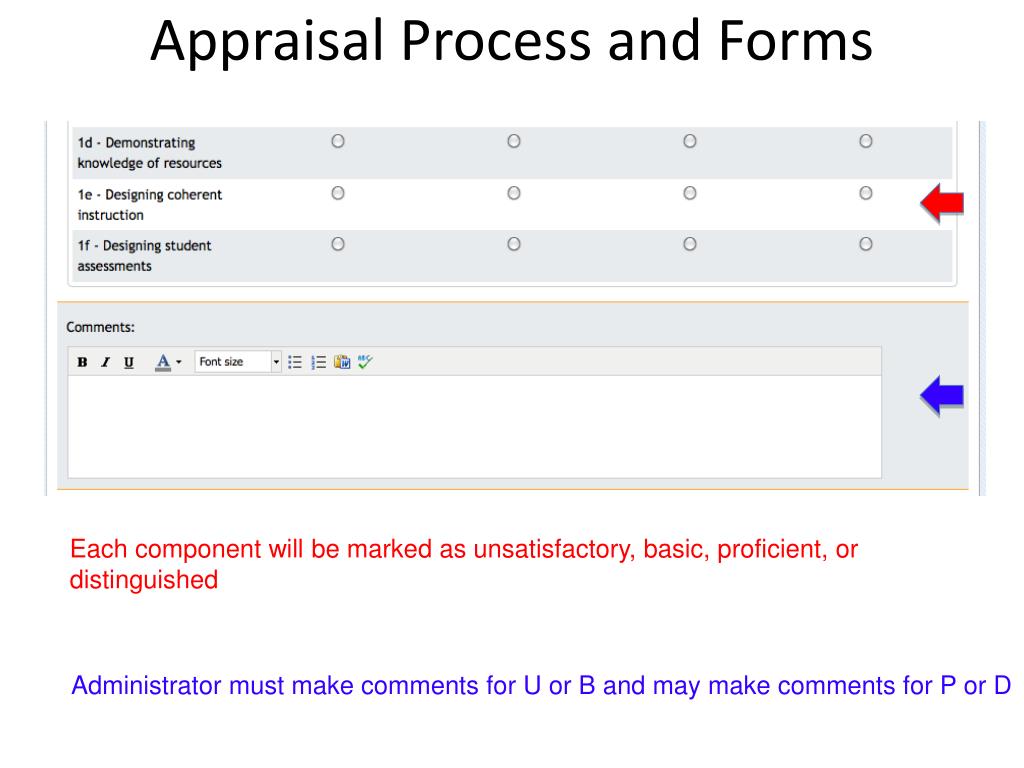1024x768 pixels.
Task: Select first radio button for 1e Designing coherent instruction
Action: pos(338,193)
